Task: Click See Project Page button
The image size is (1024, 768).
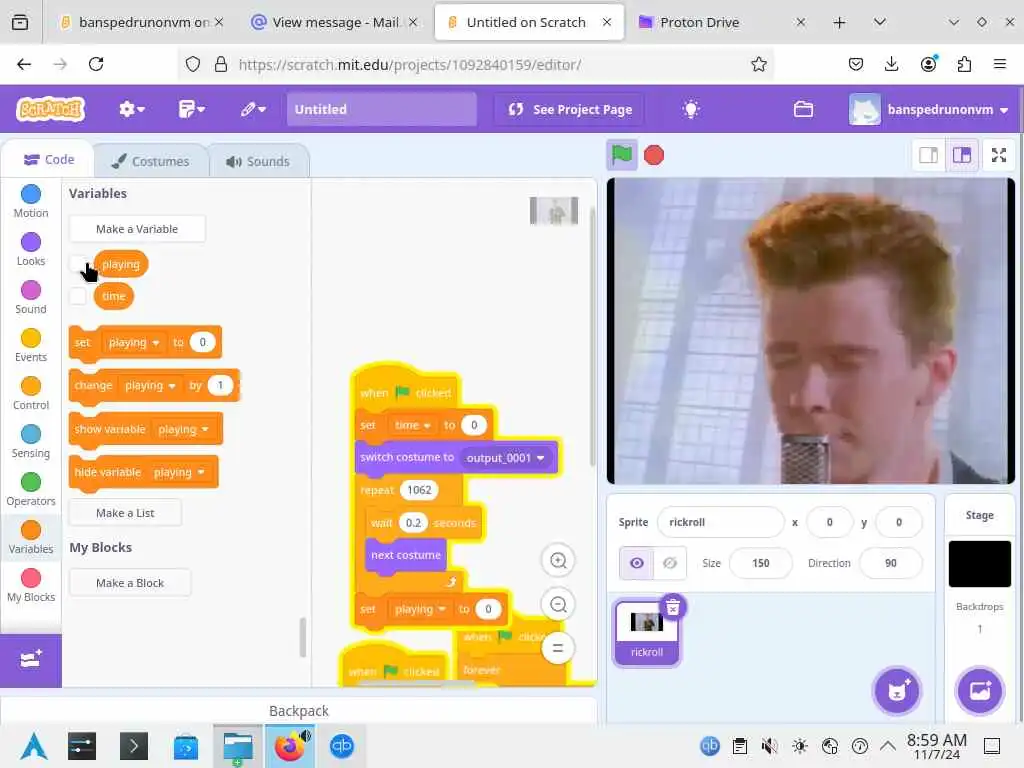Action: 569,109
